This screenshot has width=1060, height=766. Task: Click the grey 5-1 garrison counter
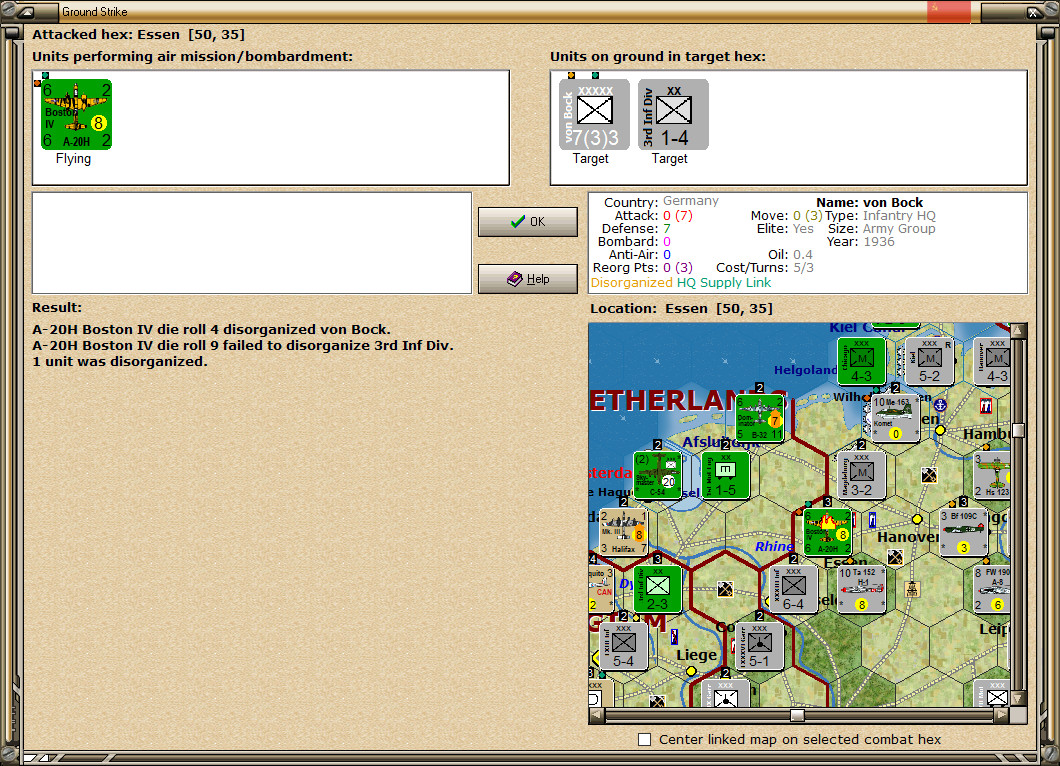pos(759,646)
